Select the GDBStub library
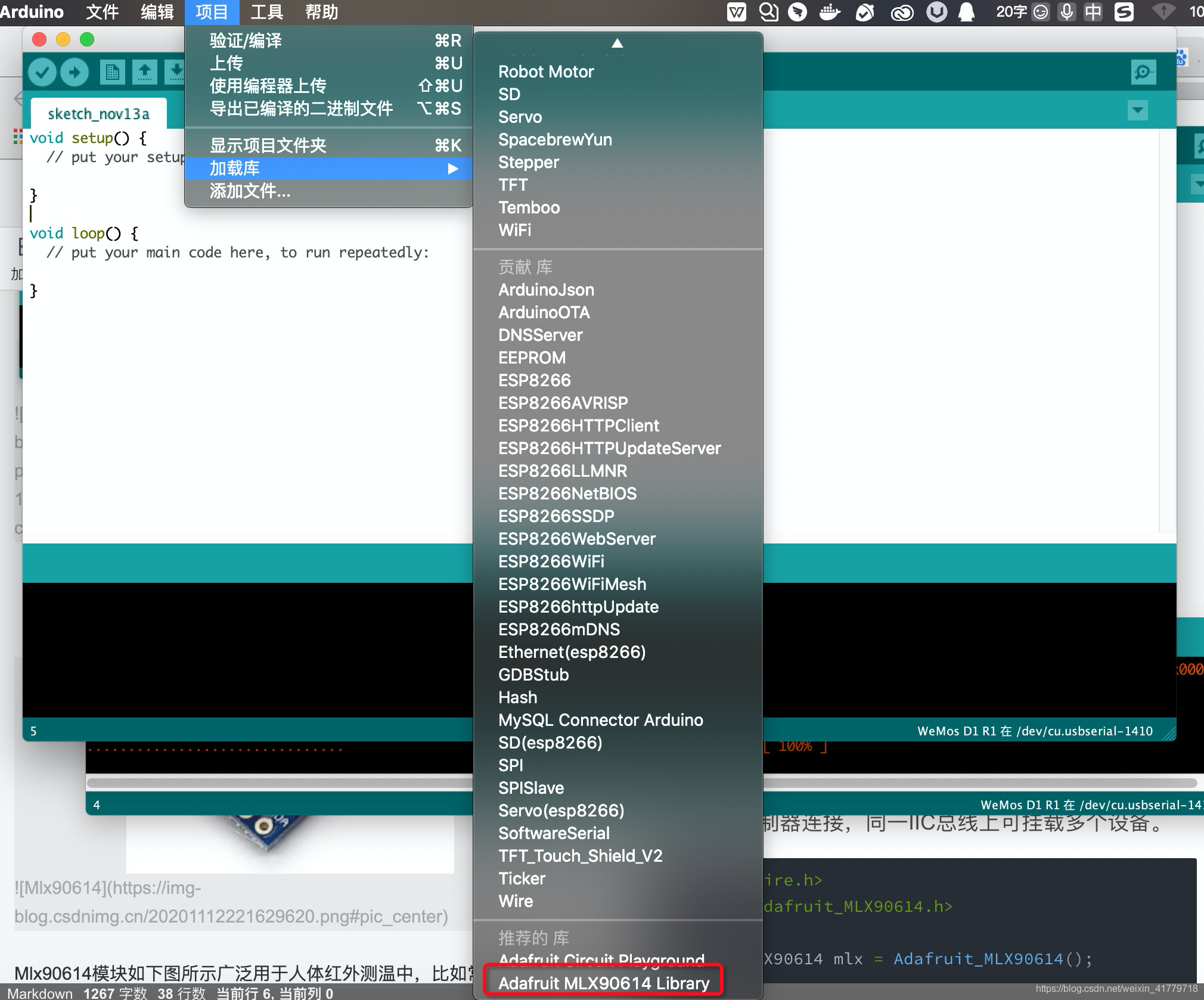Viewport: 1204px width, 1000px height. pyautogui.click(x=618, y=675)
